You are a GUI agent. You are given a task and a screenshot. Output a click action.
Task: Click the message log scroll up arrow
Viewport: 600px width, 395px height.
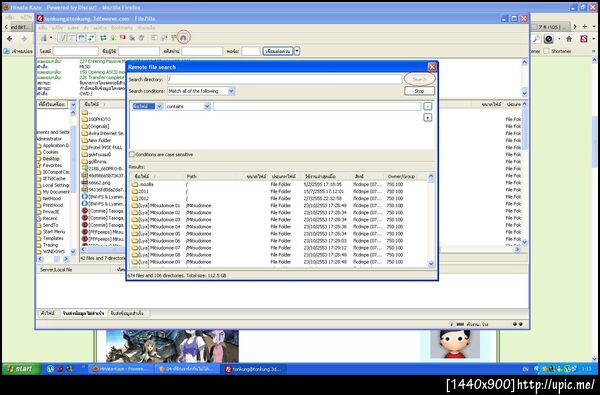[525, 62]
